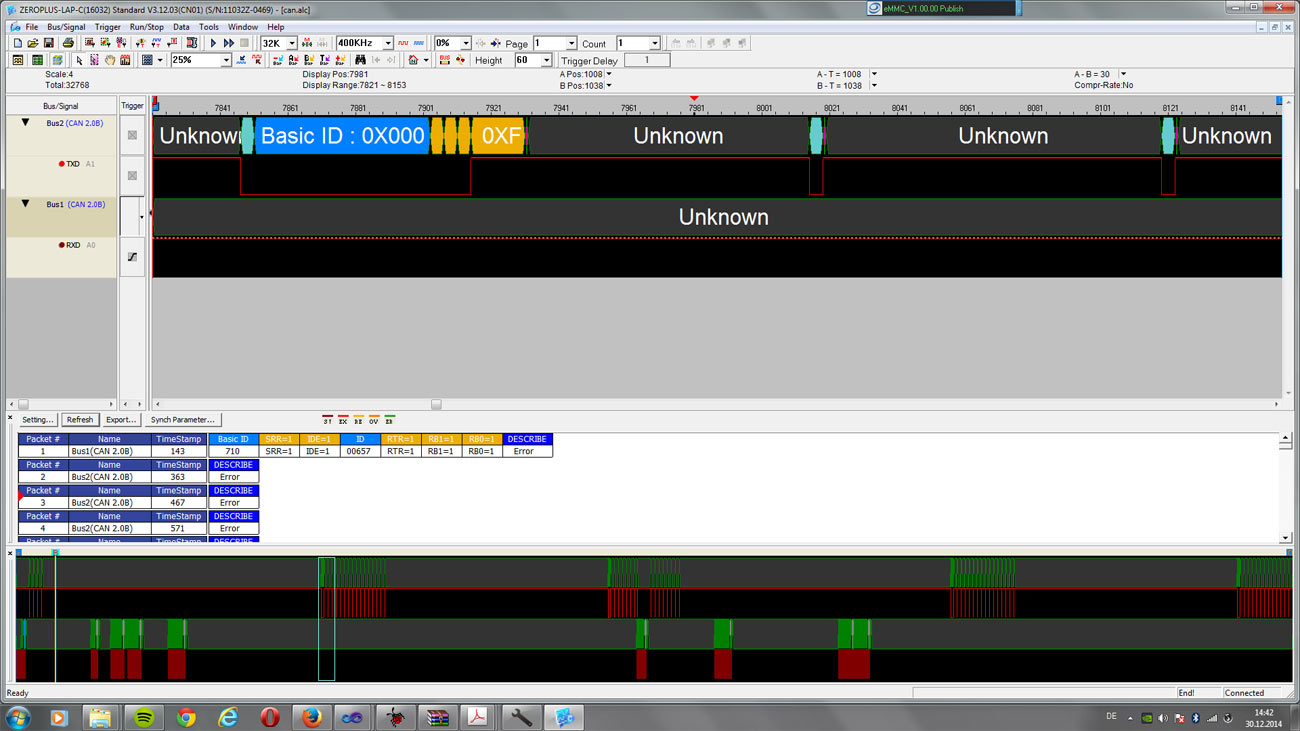The image size is (1300, 731).
Task: Click the Refresh button
Action: pyautogui.click(x=80, y=420)
